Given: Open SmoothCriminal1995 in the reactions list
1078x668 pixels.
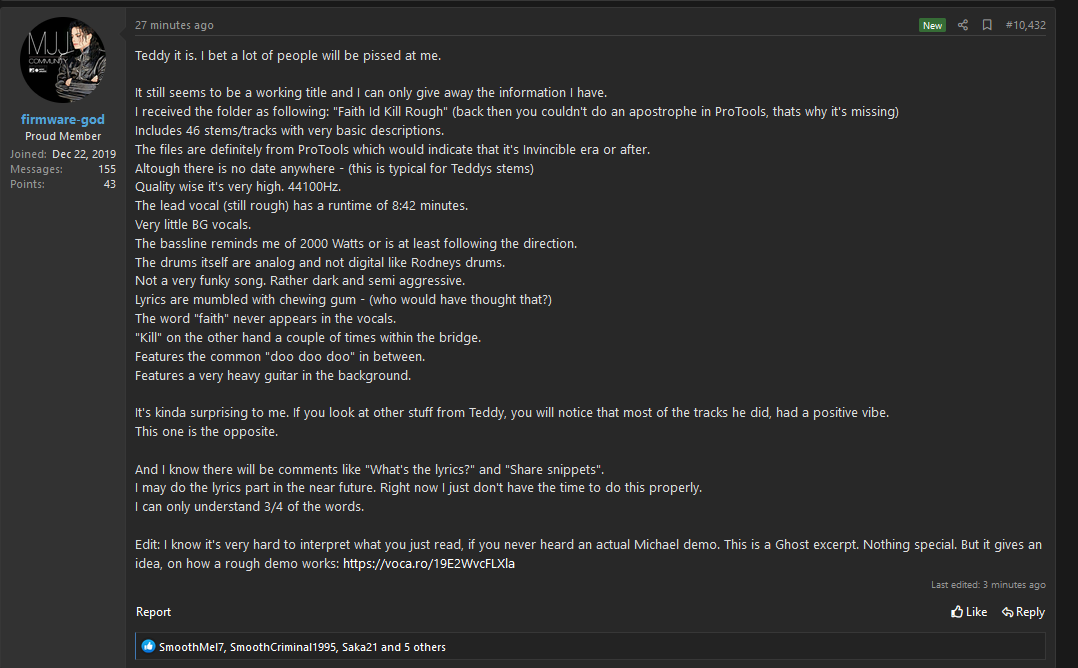Looking at the screenshot, I should 283,647.
